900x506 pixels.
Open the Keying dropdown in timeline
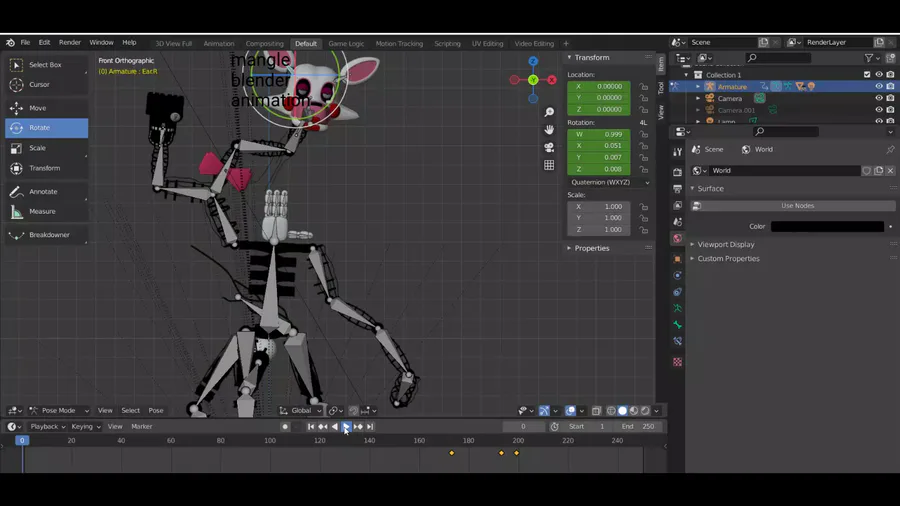86,427
